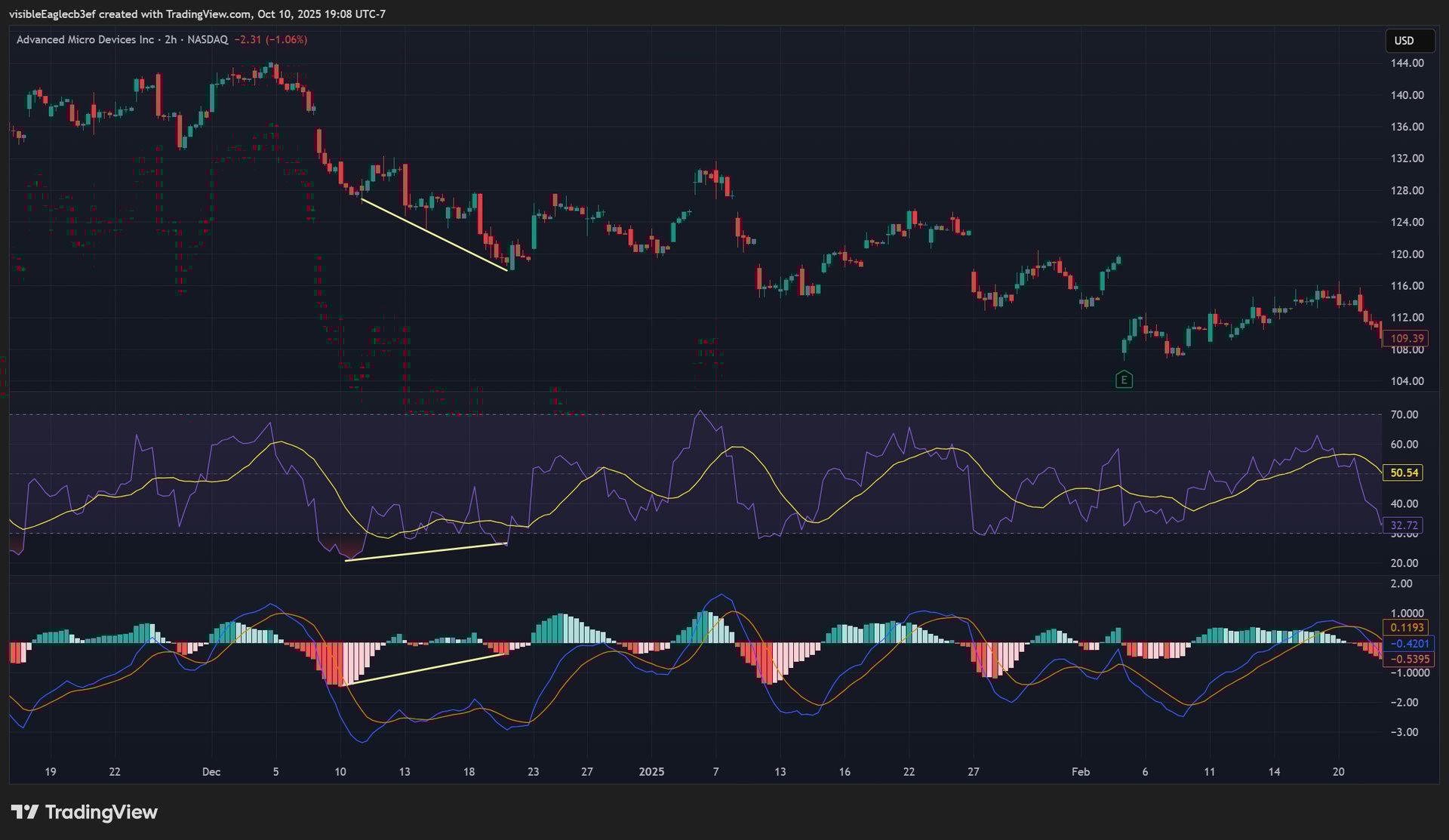Select the yellow 50.54 RSI average label
Image resolution: width=1449 pixels, height=840 pixels.
coord(1404,473)
